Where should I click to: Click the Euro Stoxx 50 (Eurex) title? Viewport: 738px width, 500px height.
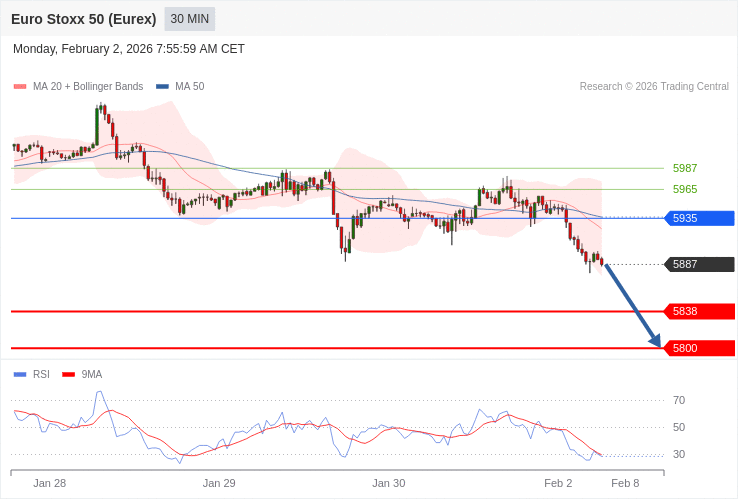tap(84, 19)
